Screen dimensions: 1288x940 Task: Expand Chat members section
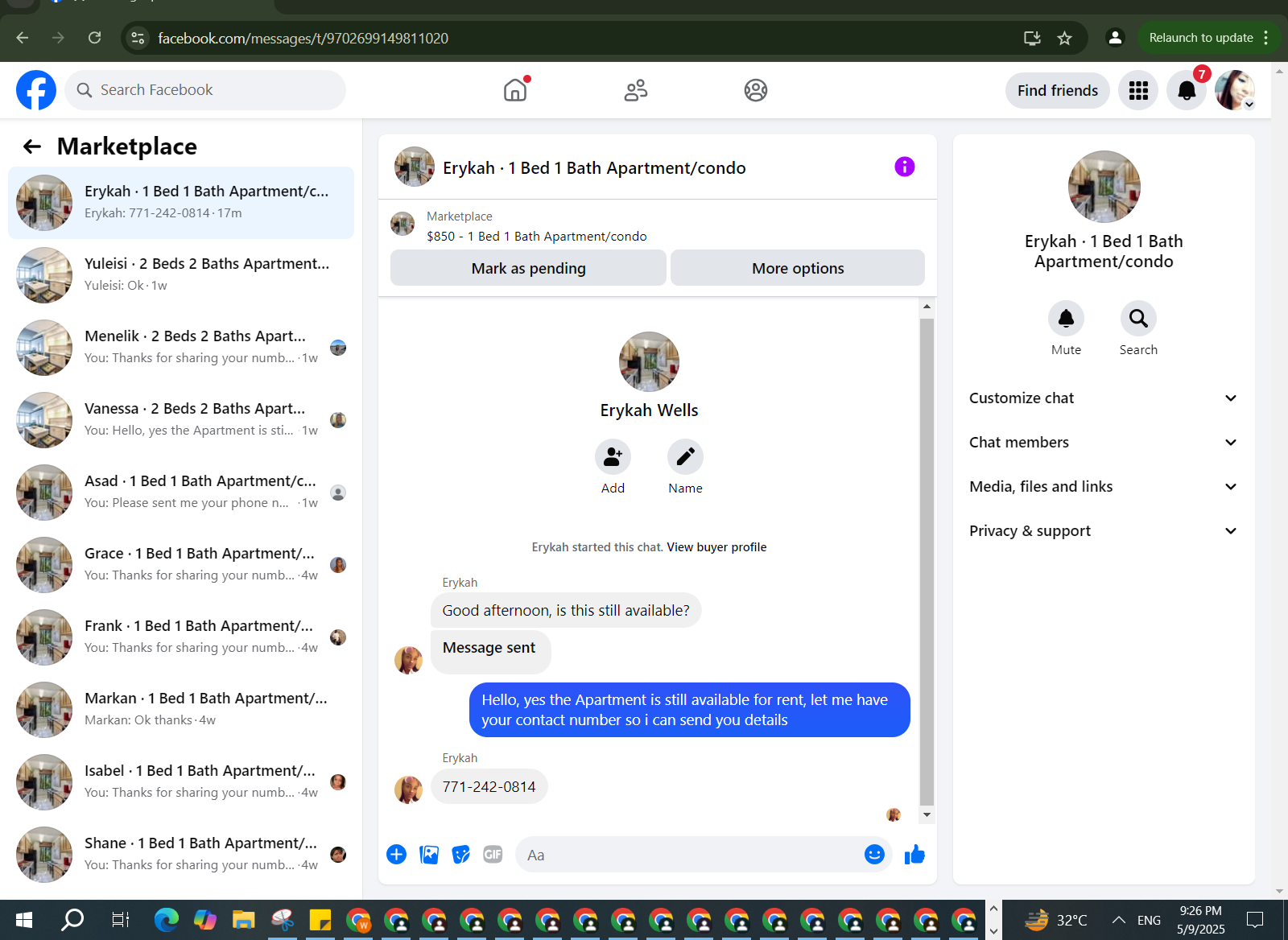(x=1104, y=443)
